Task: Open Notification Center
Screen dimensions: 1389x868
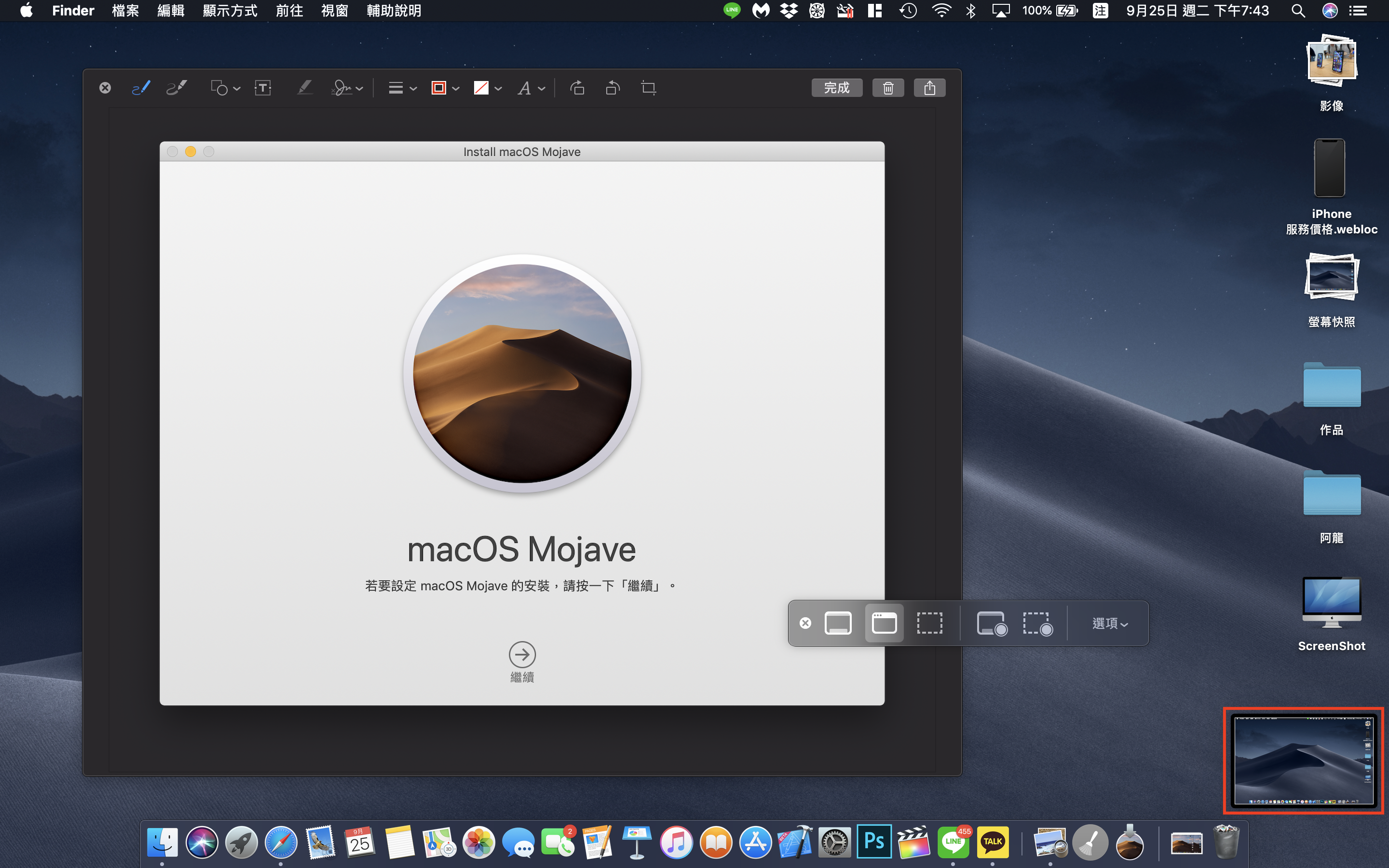Action: 1358,10
